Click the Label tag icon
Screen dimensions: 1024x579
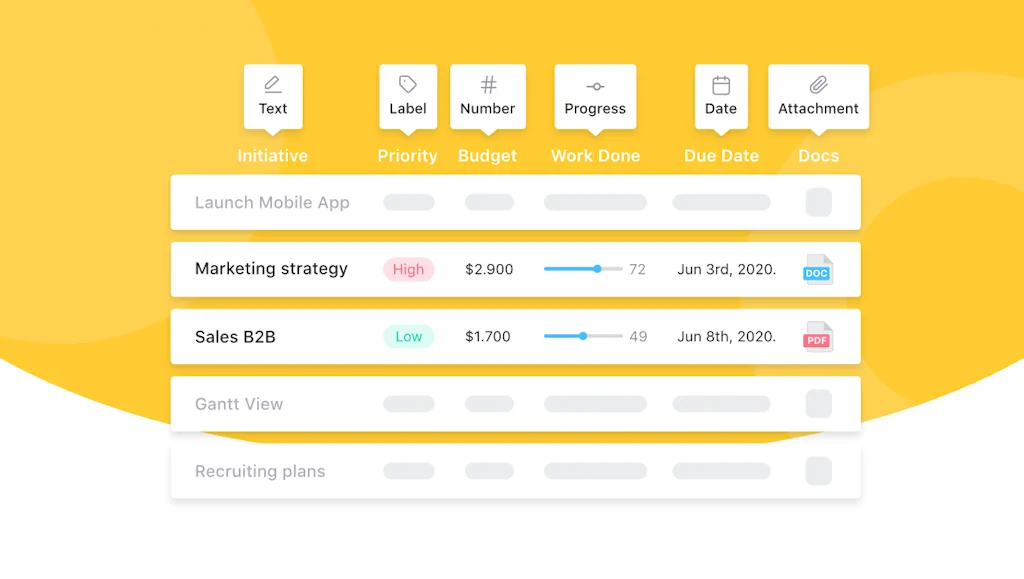[408, 85]
